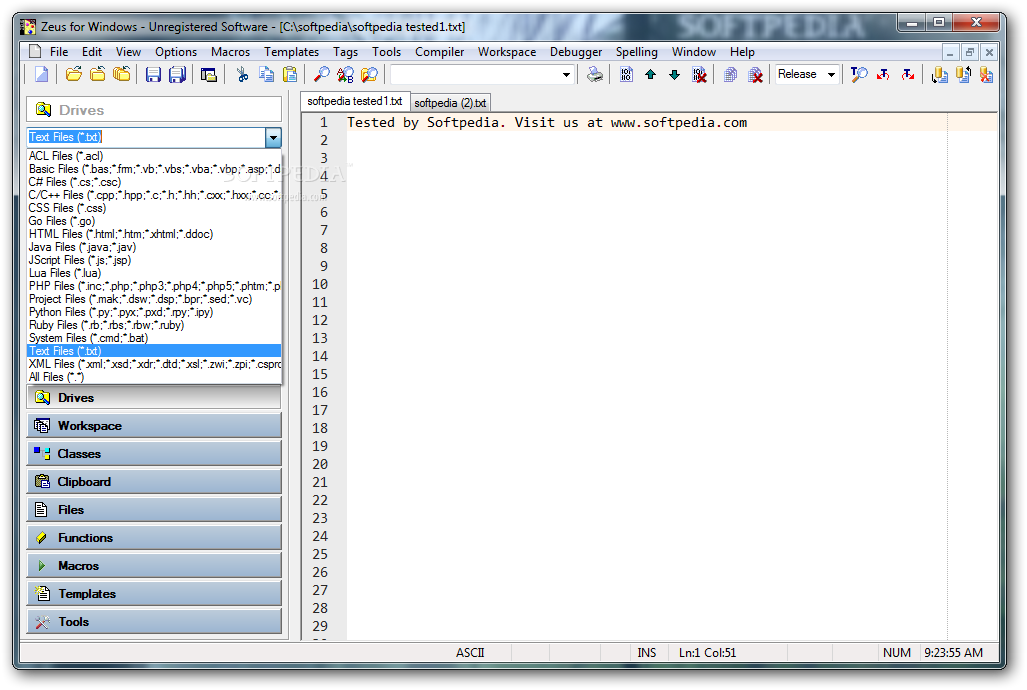Click the stacked multiple-folders toolbar icon
The width and height of the screenshot is (1027, 690).
pos(122,75)
